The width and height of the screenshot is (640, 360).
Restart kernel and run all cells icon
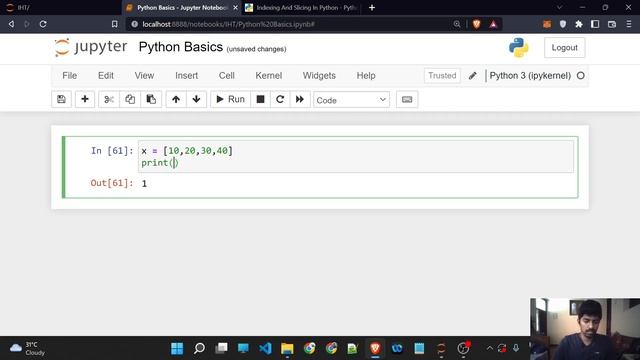300,99
